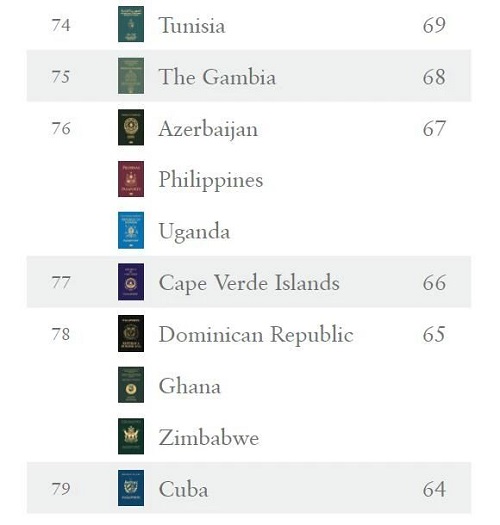
Task: Click the Cape Verde Islands passport icon
Action: (131, 282)
